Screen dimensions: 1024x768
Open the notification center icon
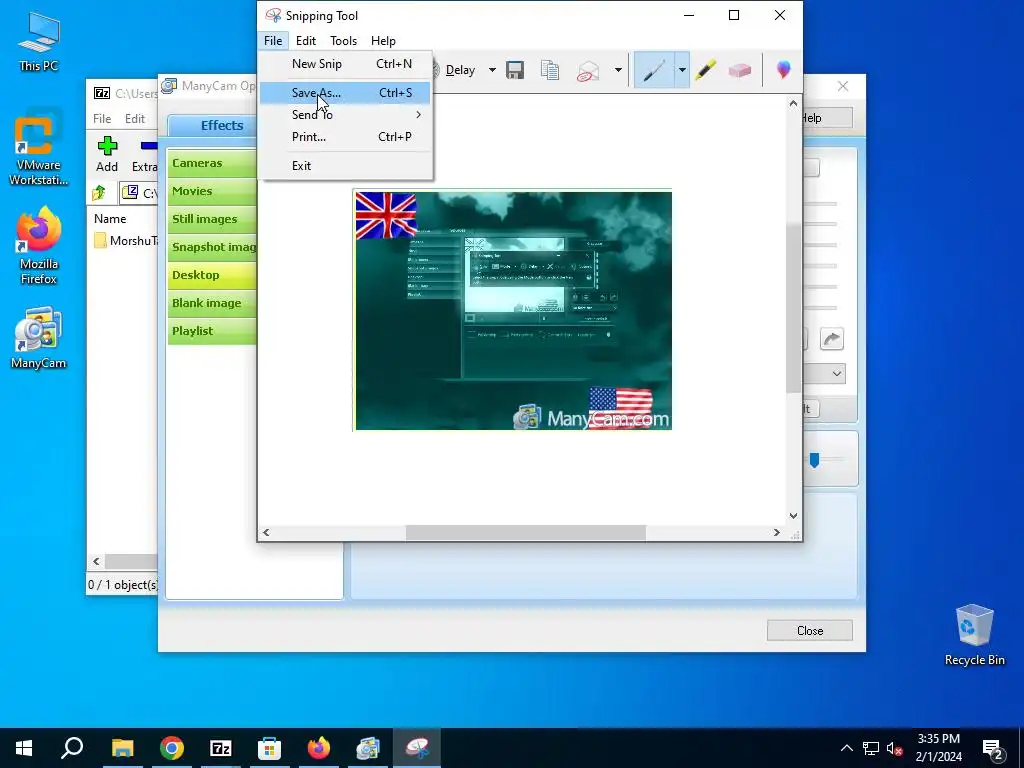click(993, 749)
